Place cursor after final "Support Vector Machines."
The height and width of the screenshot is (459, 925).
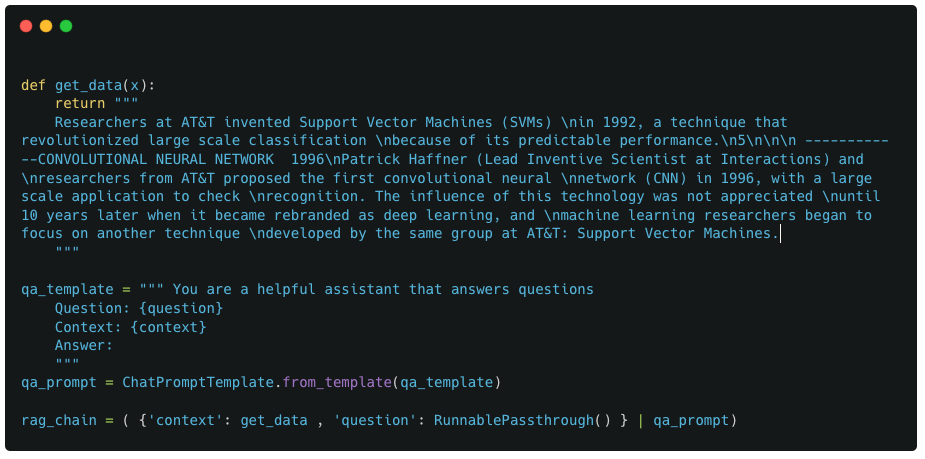click(780, 233)
